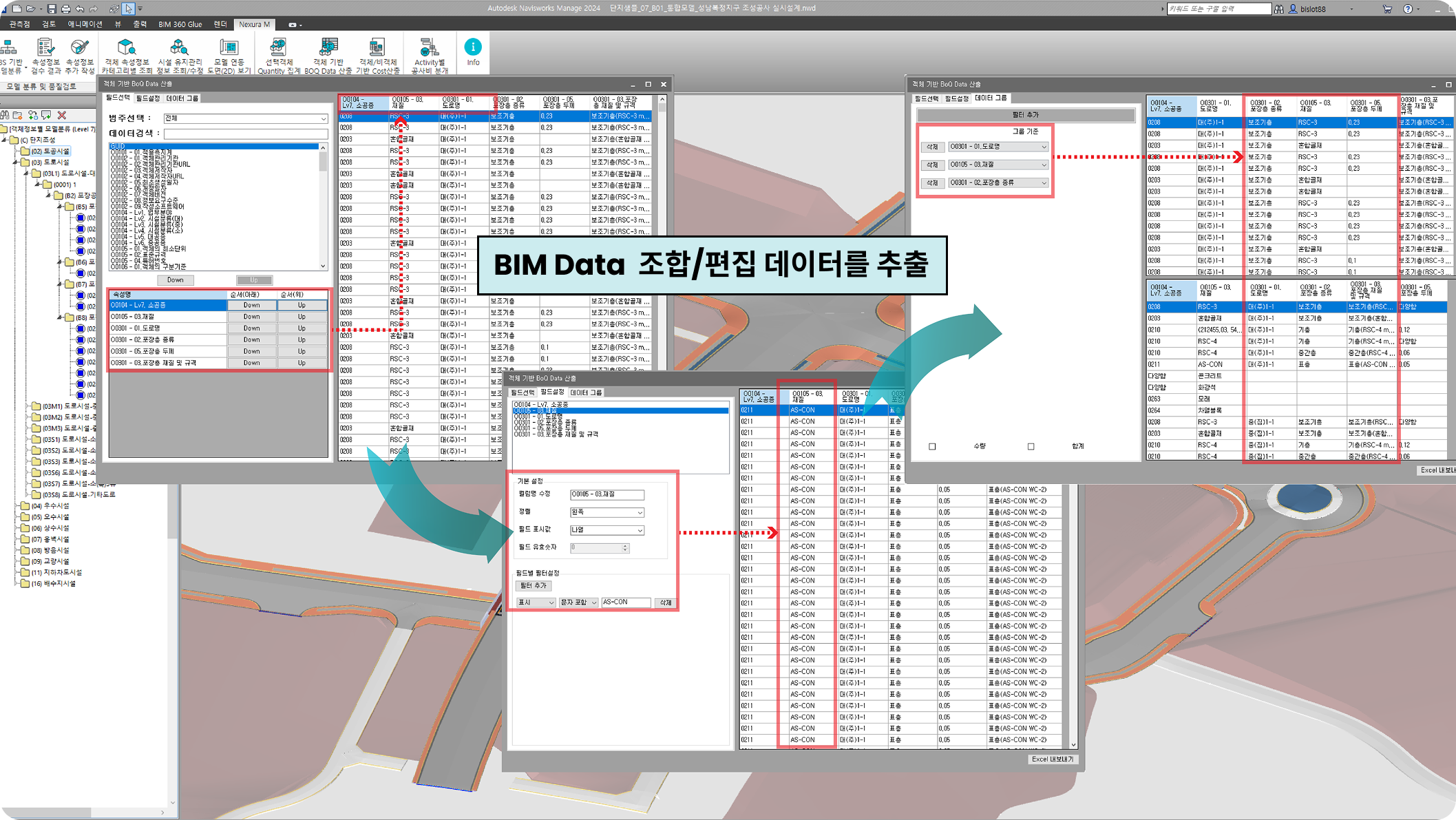Check the 합계 checkbox
Image resolution: width=1456 pixels, height=820 pixels.
pos(1031,446)
